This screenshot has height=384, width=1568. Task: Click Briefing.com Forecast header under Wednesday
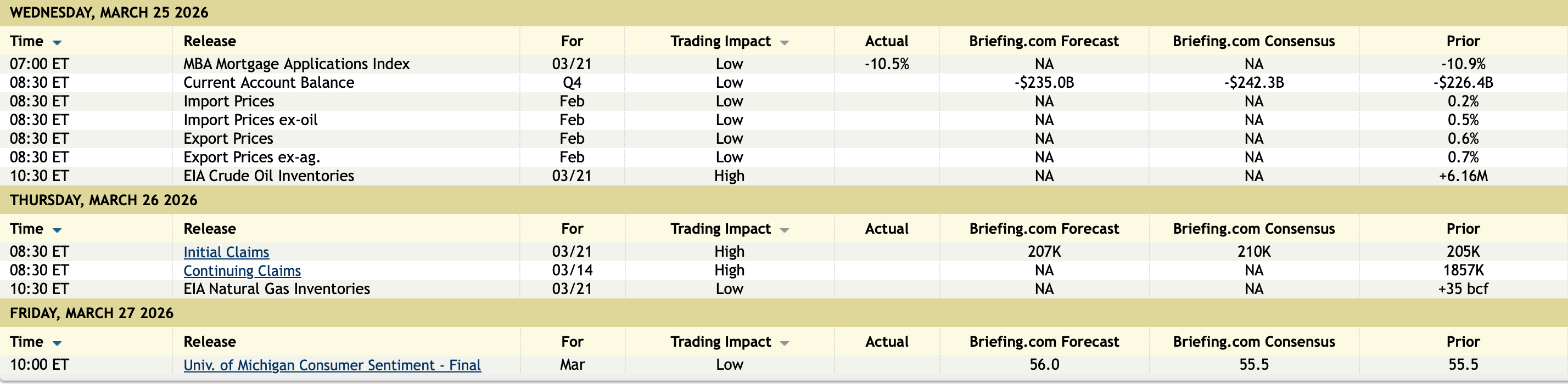1043,41
